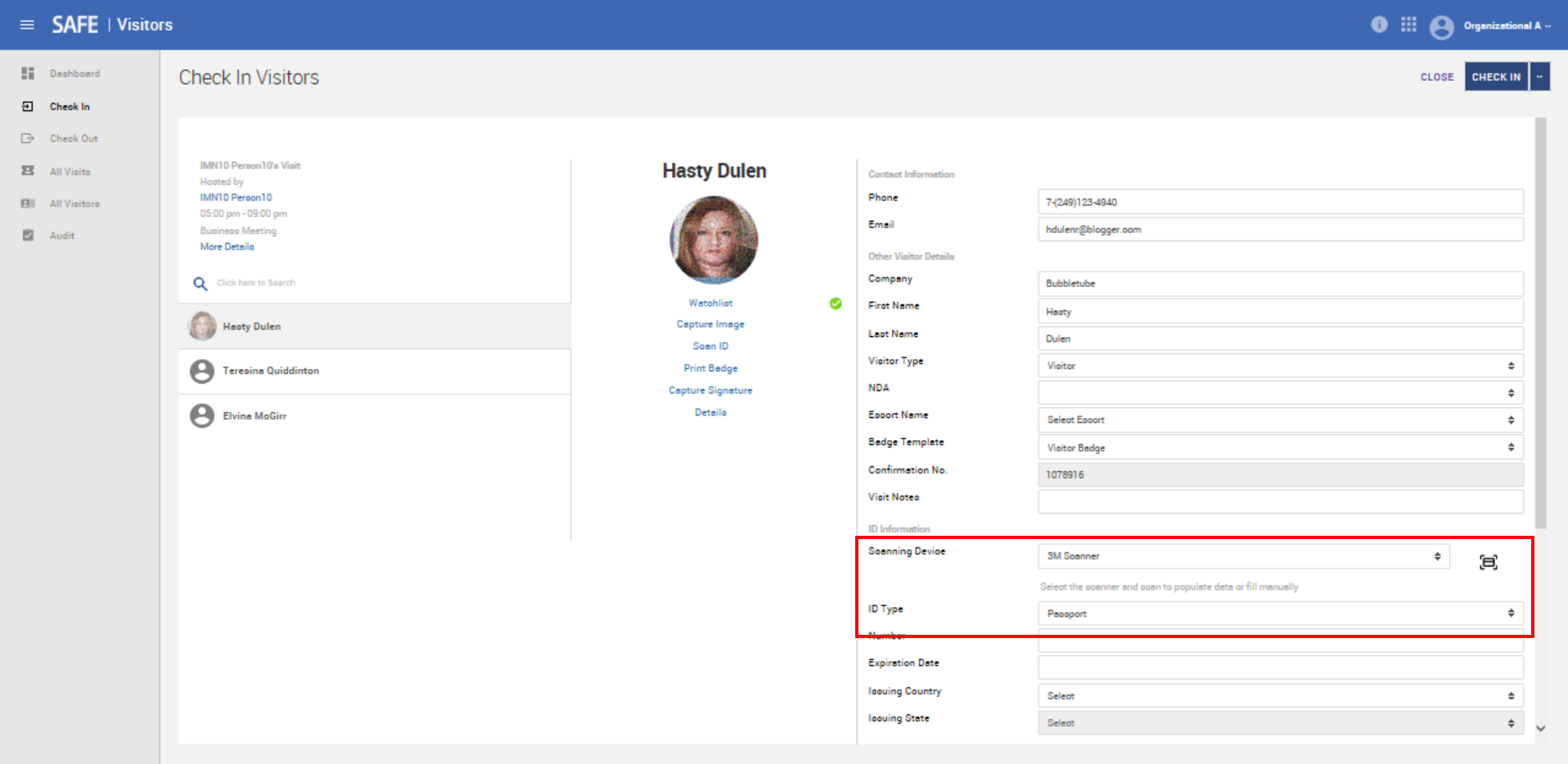The height and width of the screenshot is (764, 1568).
Task: Select Hasty Dulen in visitor list
Action: tap(375, 326)
